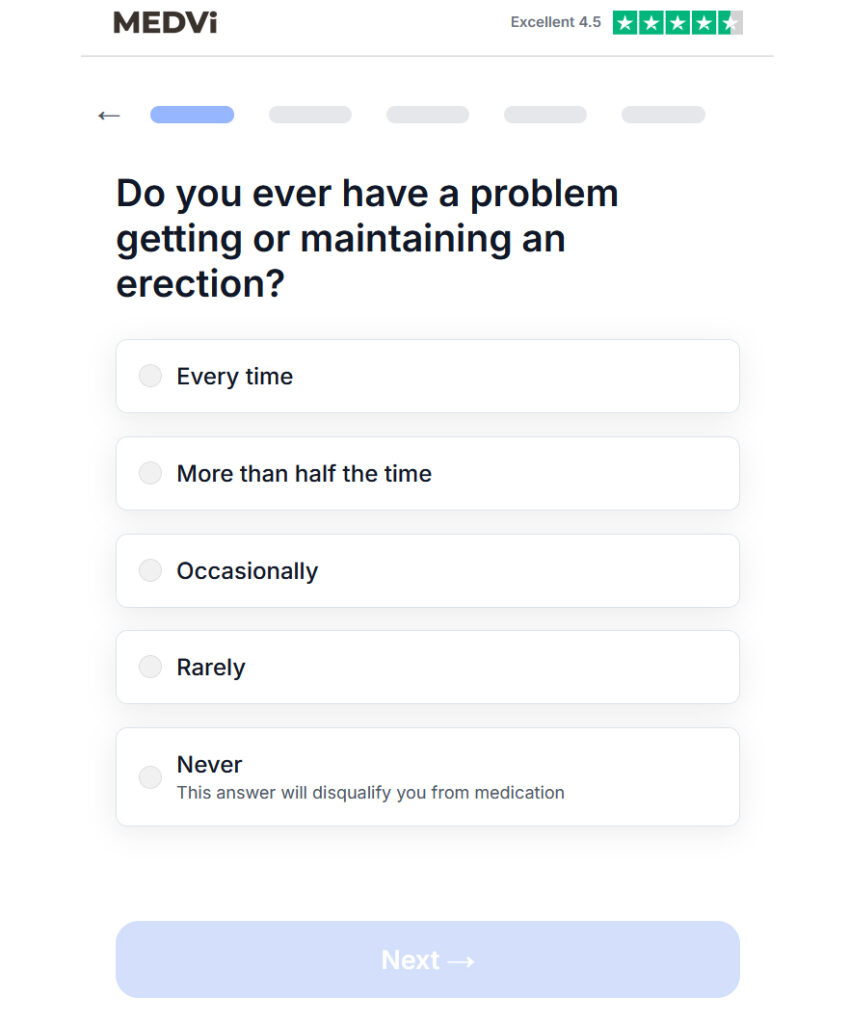Click the Trustpilot green star rating
This screenshot has width=849, height=1024.
click(677, 23)
